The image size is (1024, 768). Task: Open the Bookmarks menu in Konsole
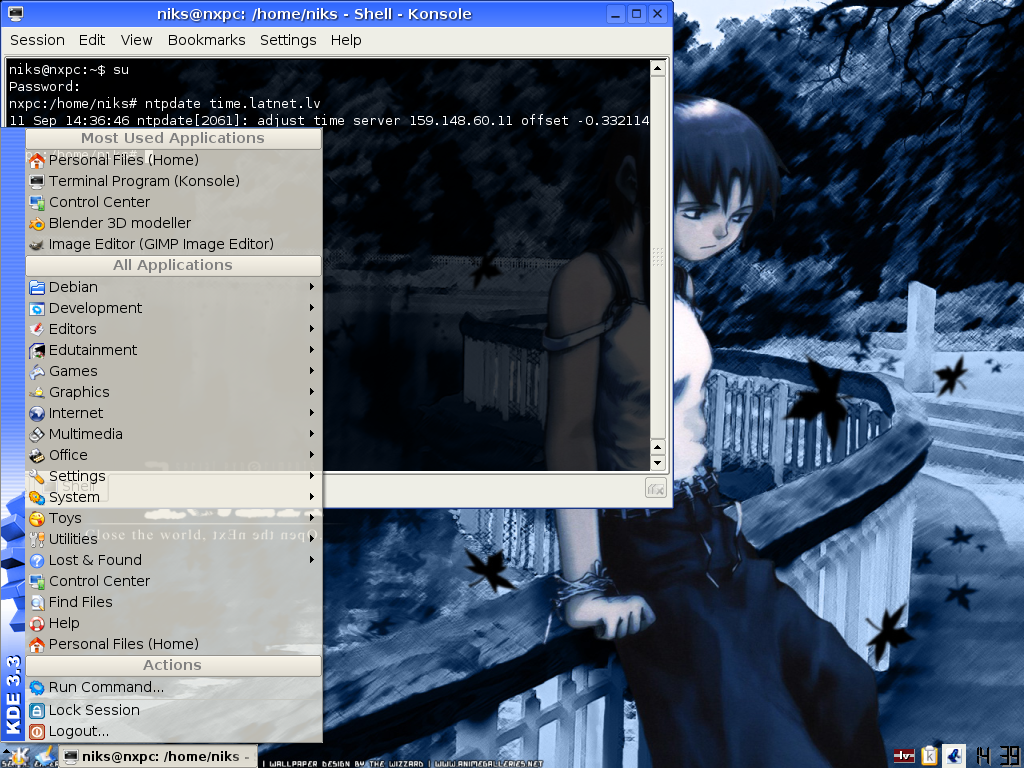pos(206,40)
